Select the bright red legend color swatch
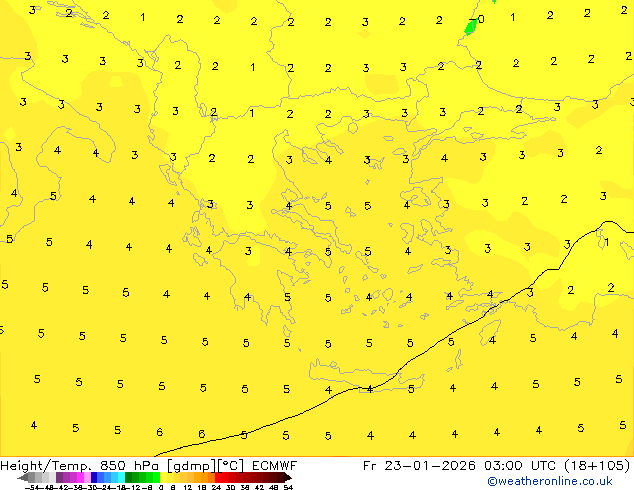 click(219, 477)
